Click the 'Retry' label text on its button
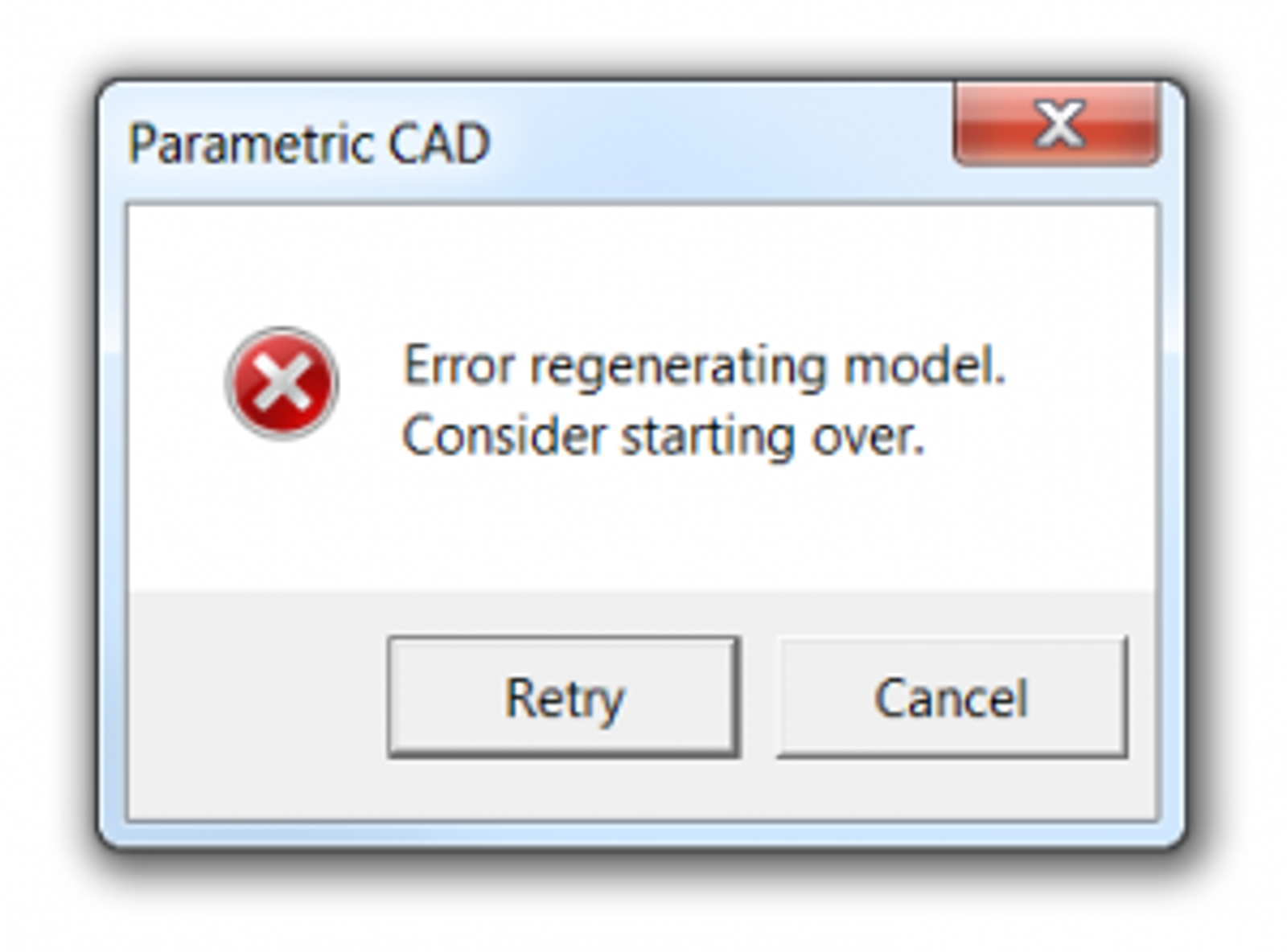The image size is (1287, 952). coord(564,698)
